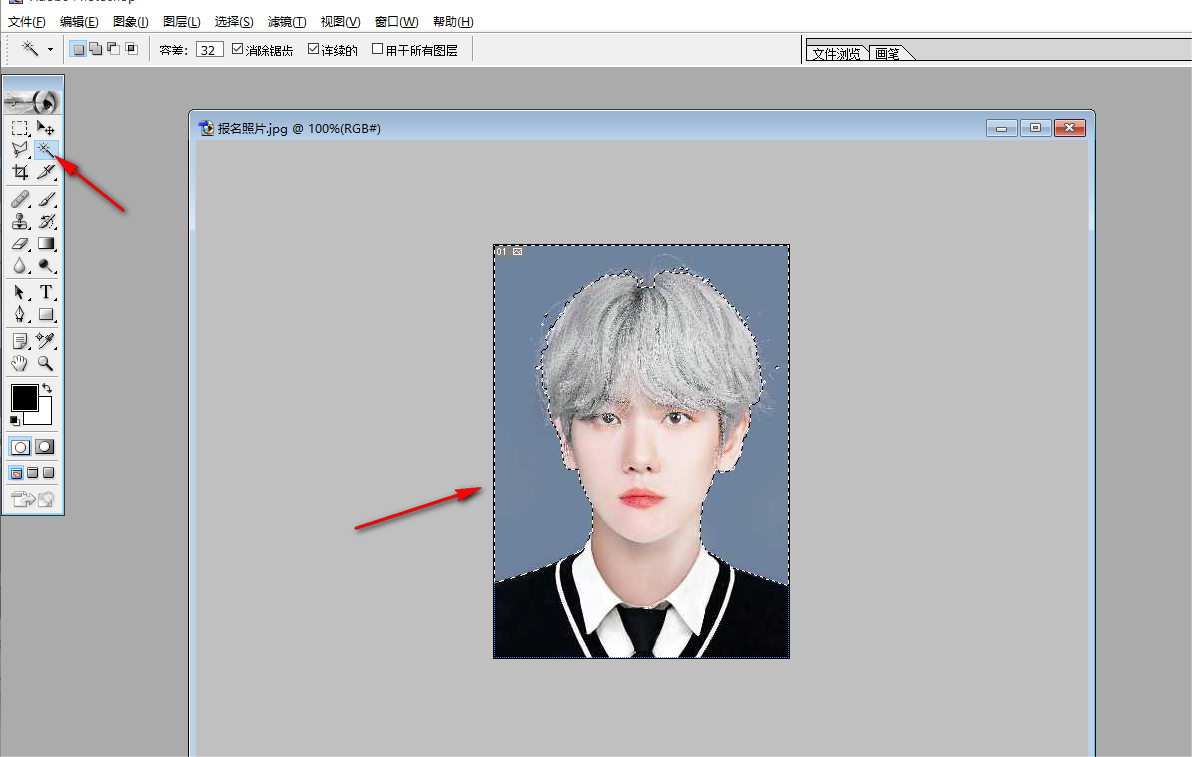Open the Magic Wand tool preset dropdown
Viewport: 1192px width, 757px height.
[x=50, y=49]
